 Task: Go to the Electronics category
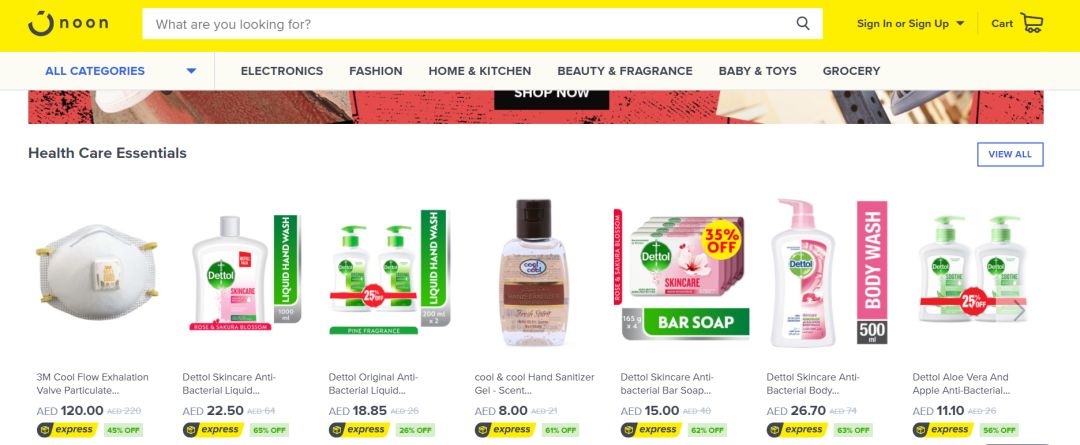[282, 71]
